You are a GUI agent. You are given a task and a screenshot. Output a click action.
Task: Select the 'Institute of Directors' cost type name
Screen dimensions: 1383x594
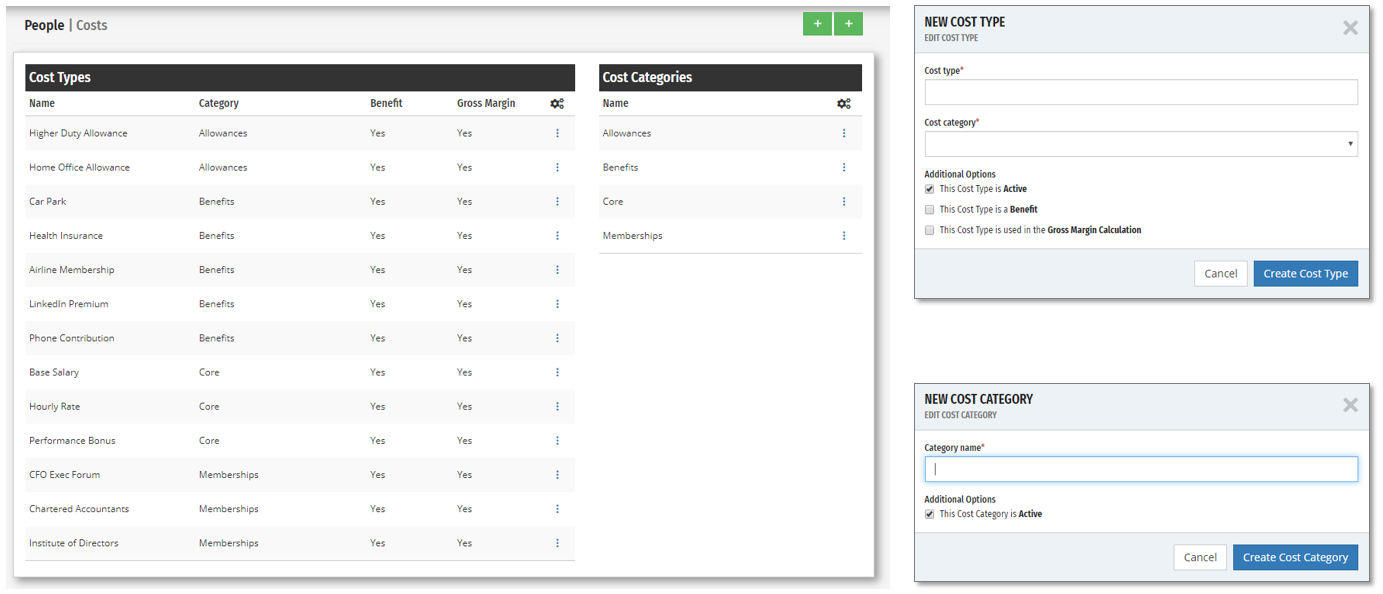coord(74,543)
